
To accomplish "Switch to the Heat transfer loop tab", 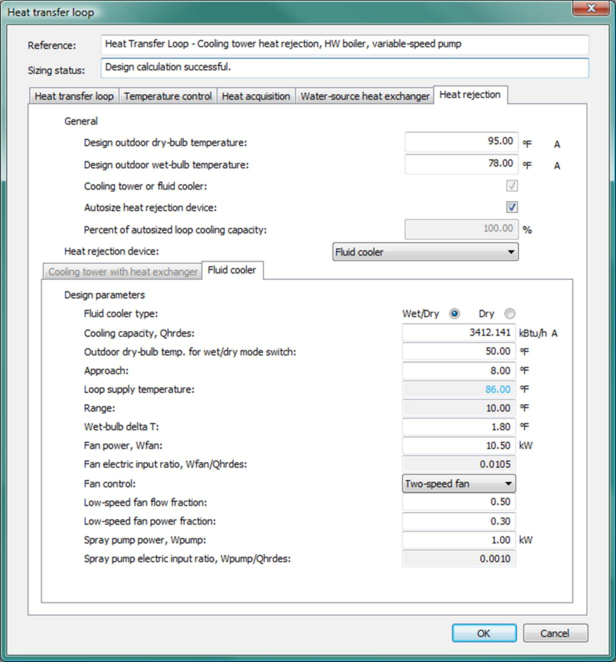I will [74, 96].
